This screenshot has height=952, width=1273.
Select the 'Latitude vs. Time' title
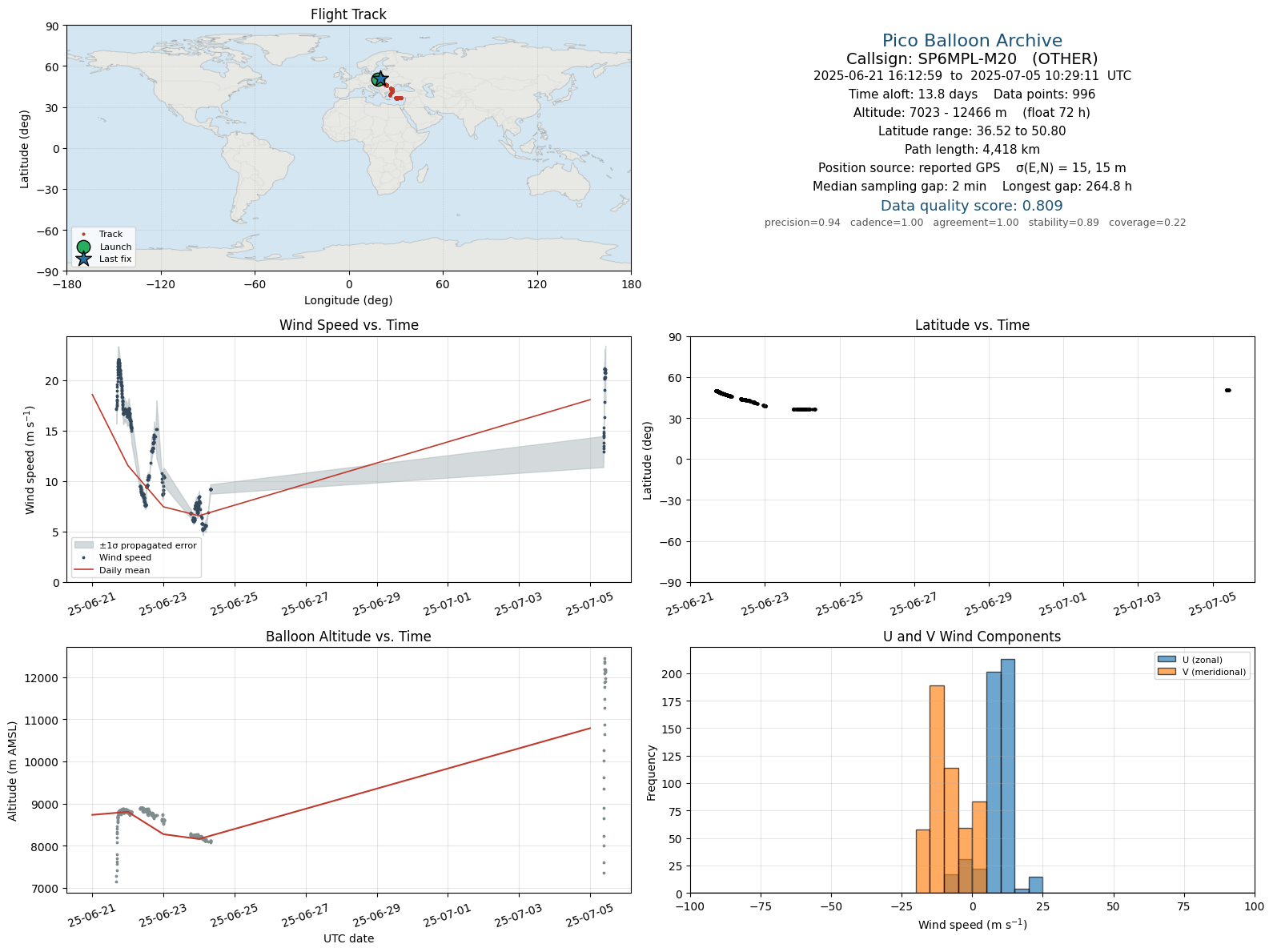pyautogui.click(x=972, y=325)
